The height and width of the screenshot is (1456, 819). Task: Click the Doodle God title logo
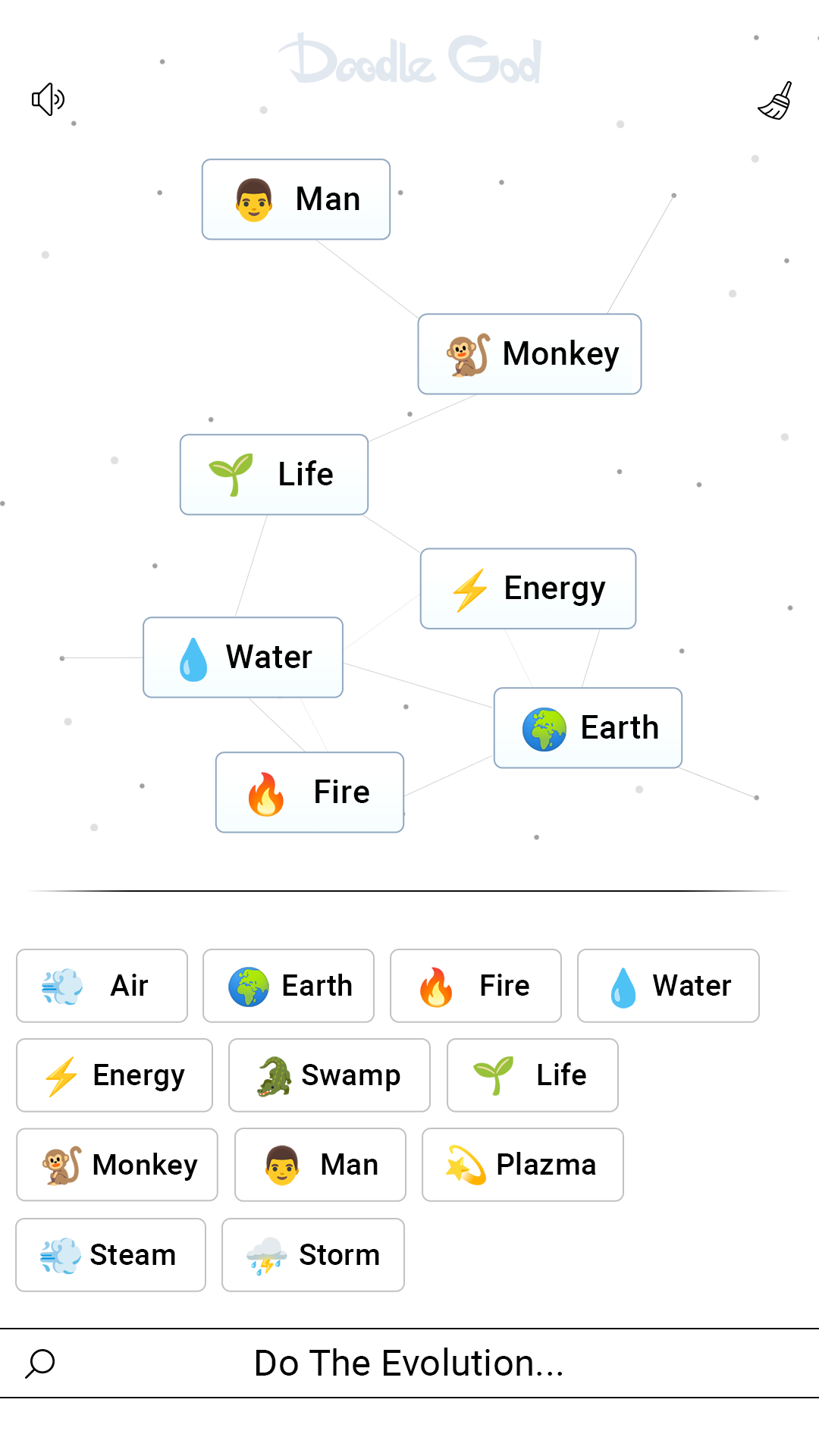point(410,59)
